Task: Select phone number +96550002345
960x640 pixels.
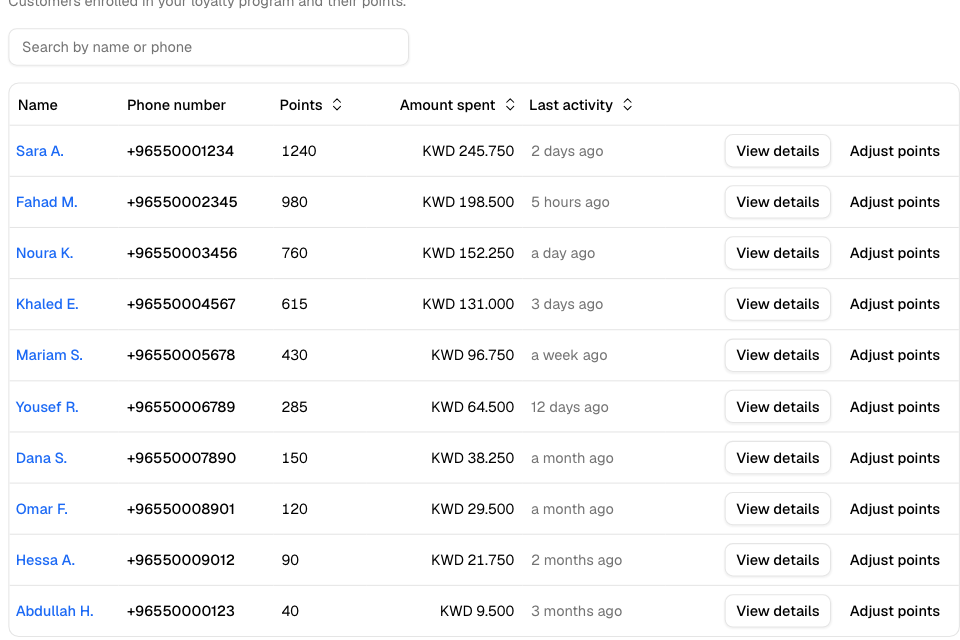Action: click(182, 202)
